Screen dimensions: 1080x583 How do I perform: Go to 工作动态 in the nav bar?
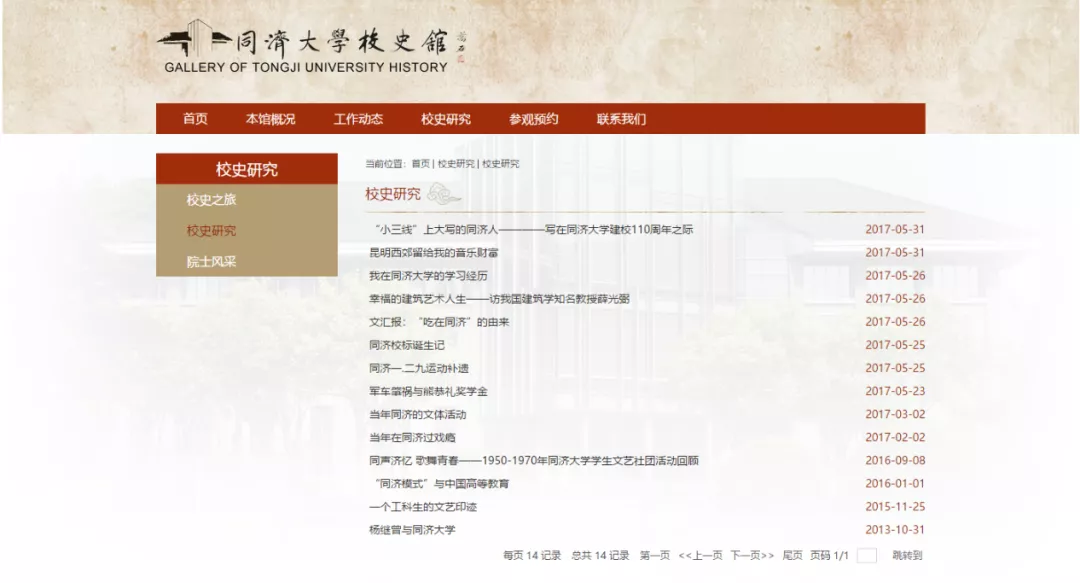coord(358,119)
